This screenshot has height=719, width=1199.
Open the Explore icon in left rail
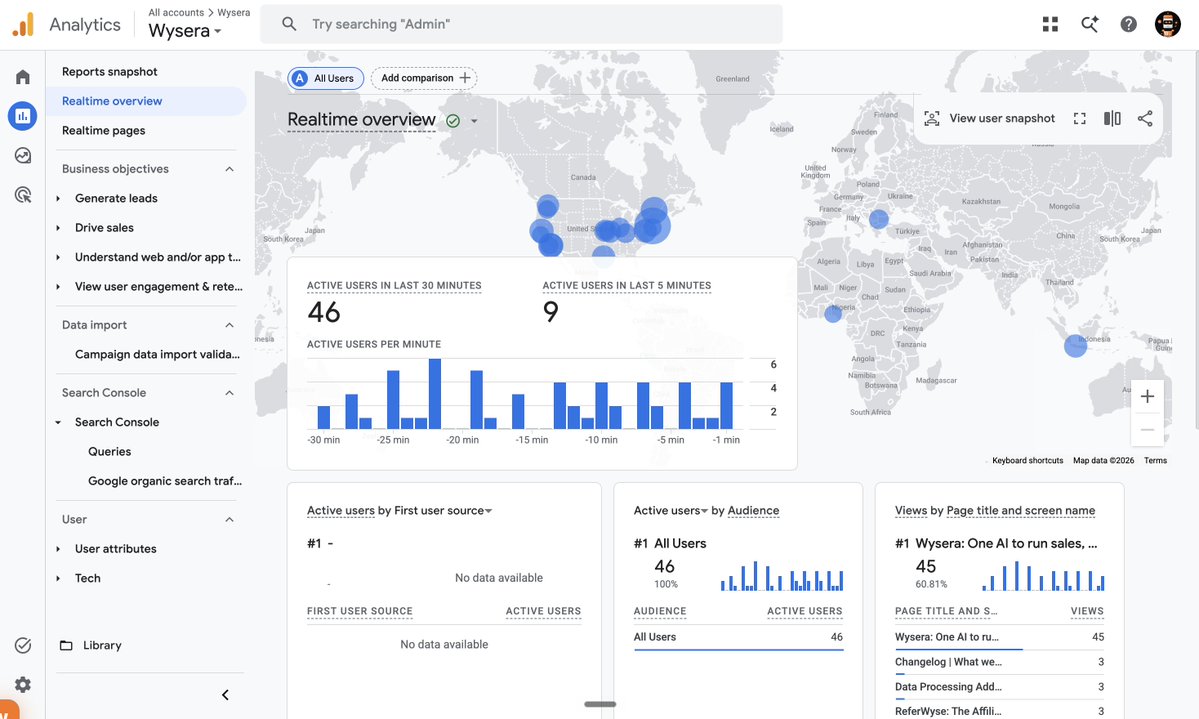[x=22, y=155]
